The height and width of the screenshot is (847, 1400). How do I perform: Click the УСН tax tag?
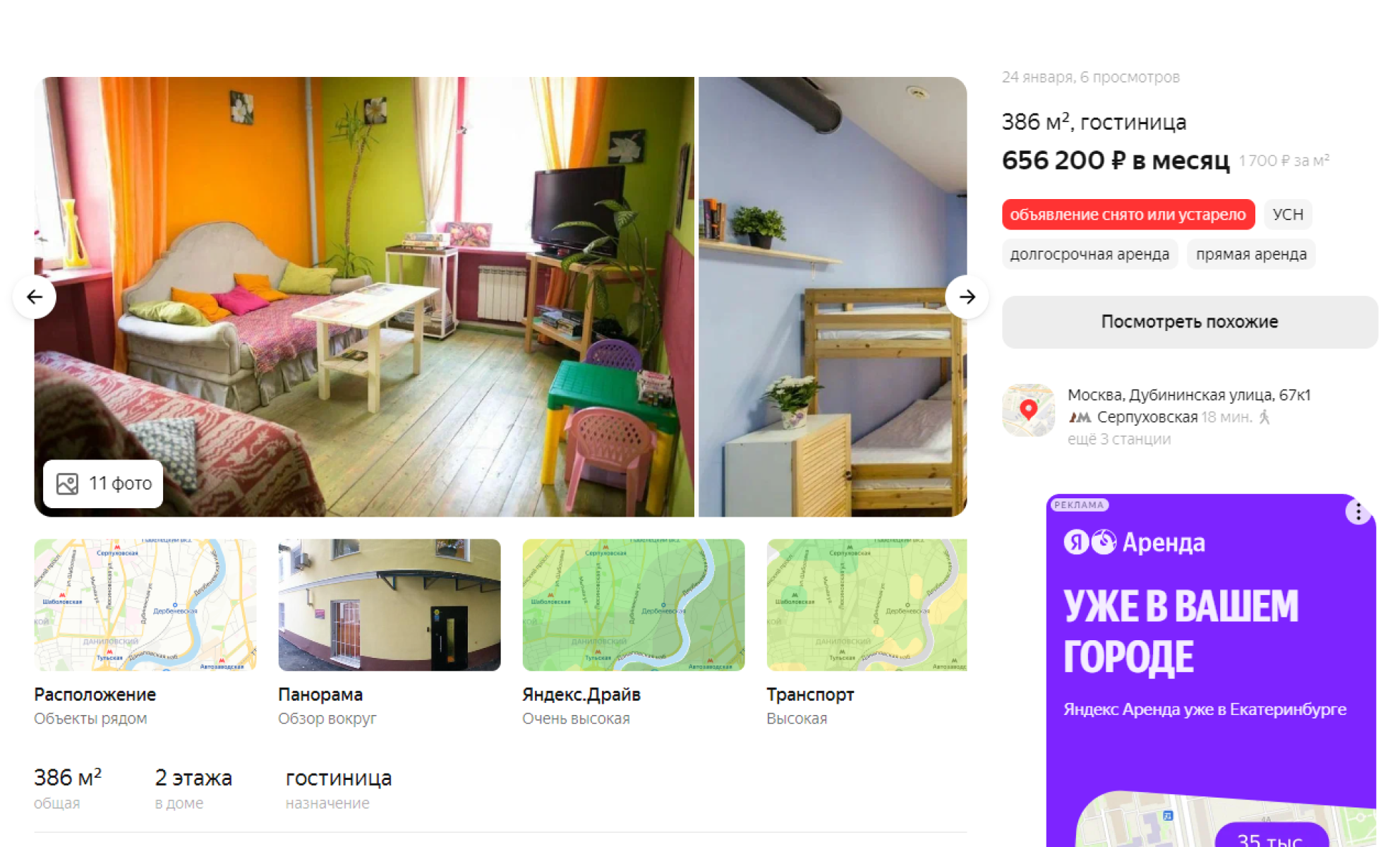1288,215
